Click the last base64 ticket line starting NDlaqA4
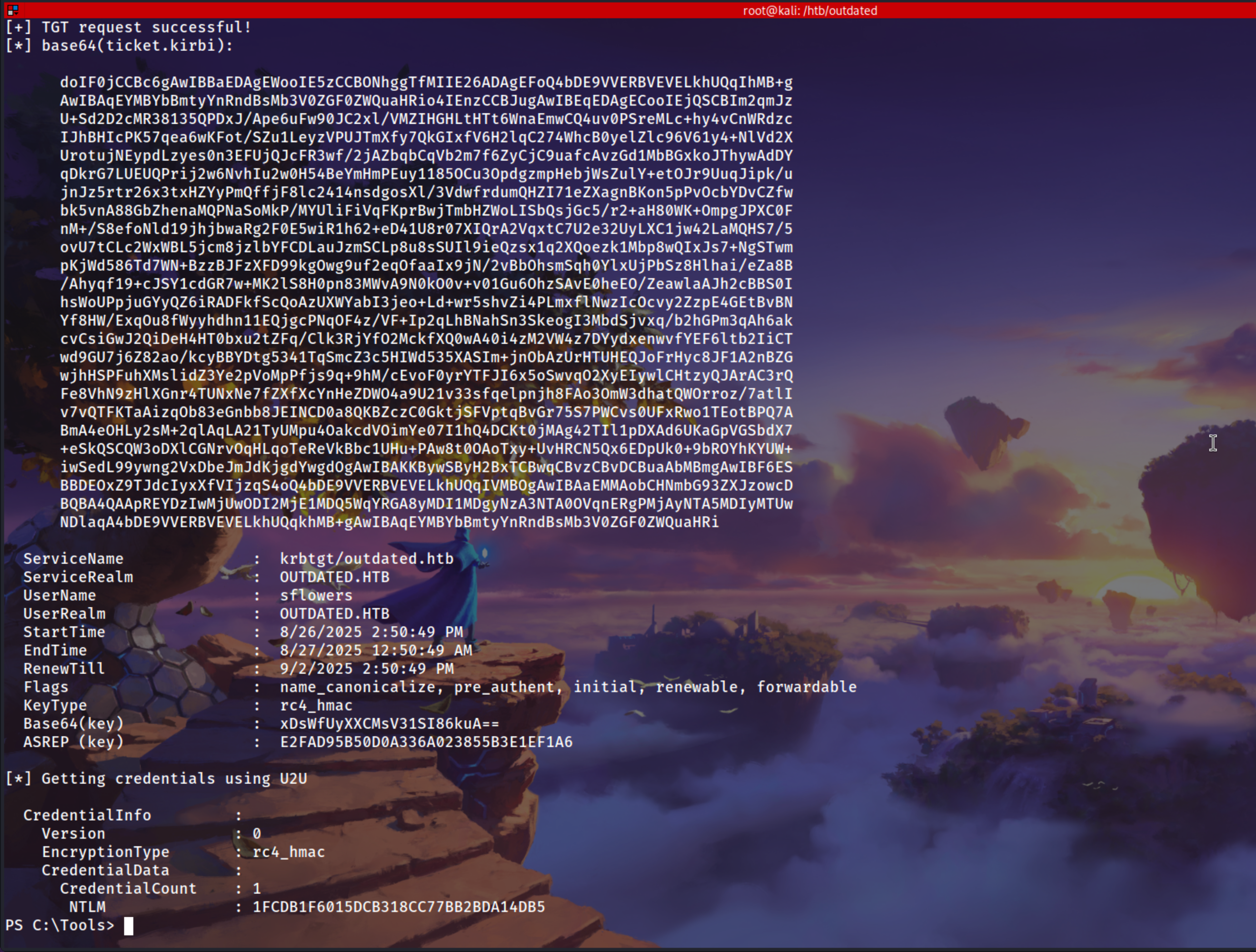This screenshot has height=952, width=1256. (389, 522)
